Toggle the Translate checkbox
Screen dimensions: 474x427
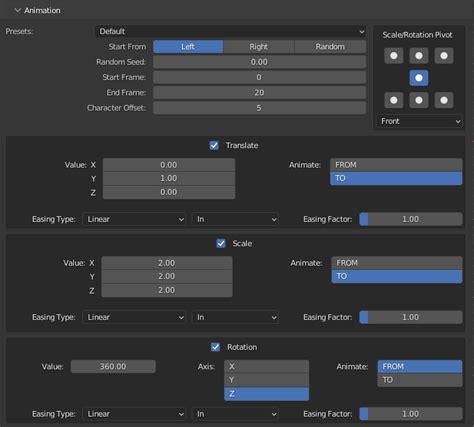[x=214, y=145]
